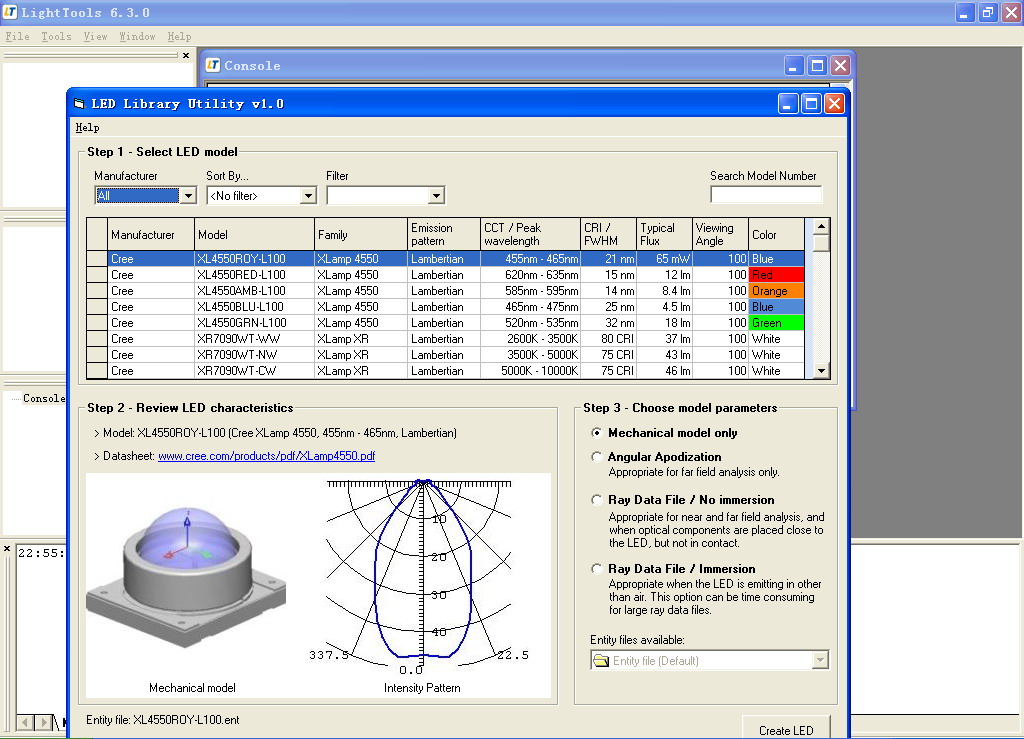Click Manufacturer column header
Image resolution: width=1024 pixels, height=739 pixels.
coord(151,234)
